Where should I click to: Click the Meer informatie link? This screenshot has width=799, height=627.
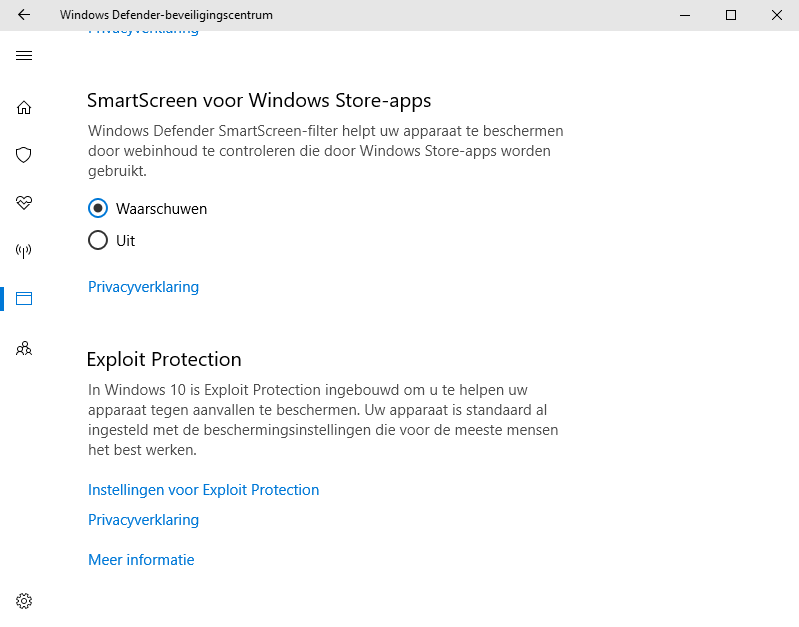(x=141, y=560)
